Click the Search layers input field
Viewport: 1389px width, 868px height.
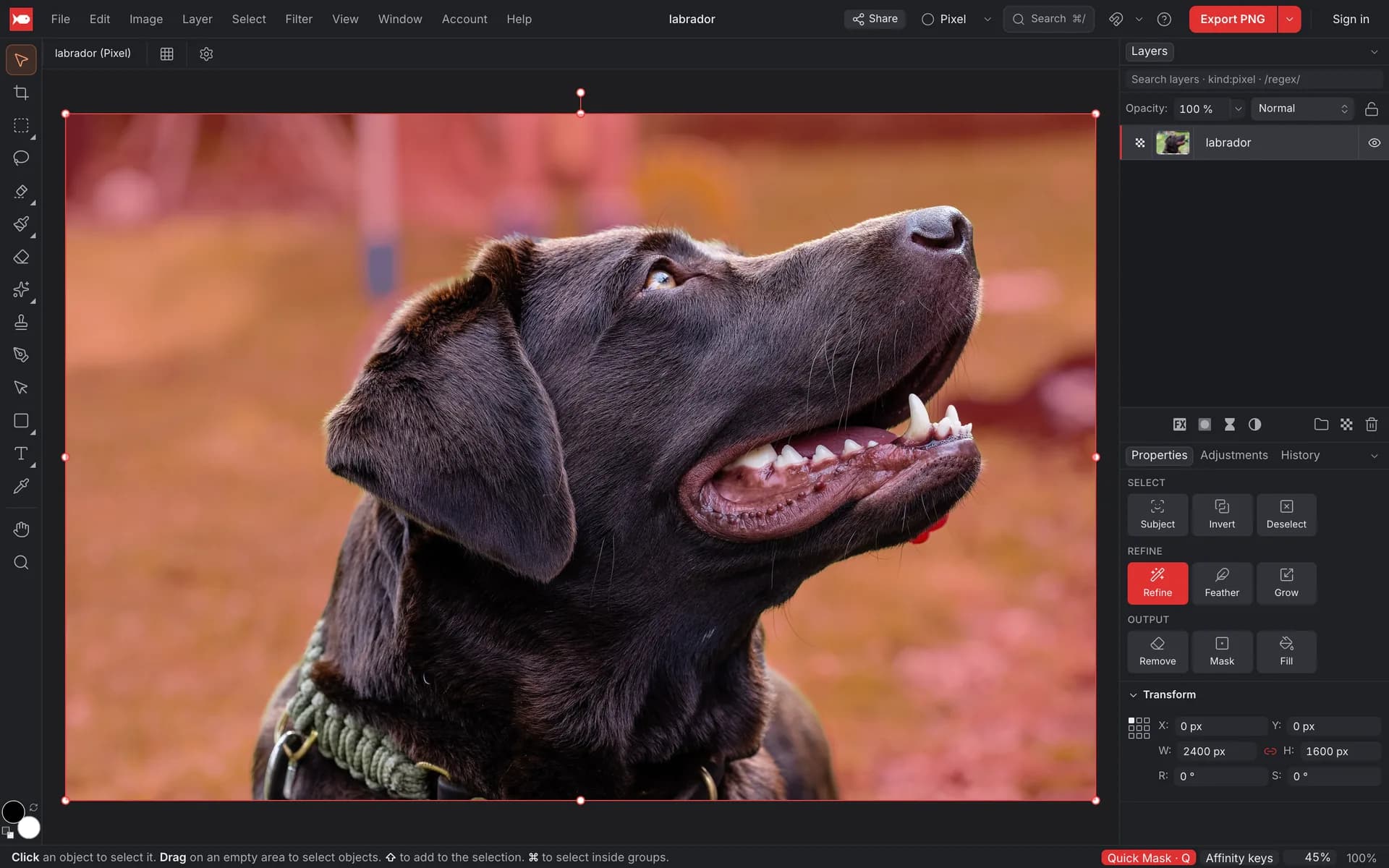click(x=1252, y=80)
